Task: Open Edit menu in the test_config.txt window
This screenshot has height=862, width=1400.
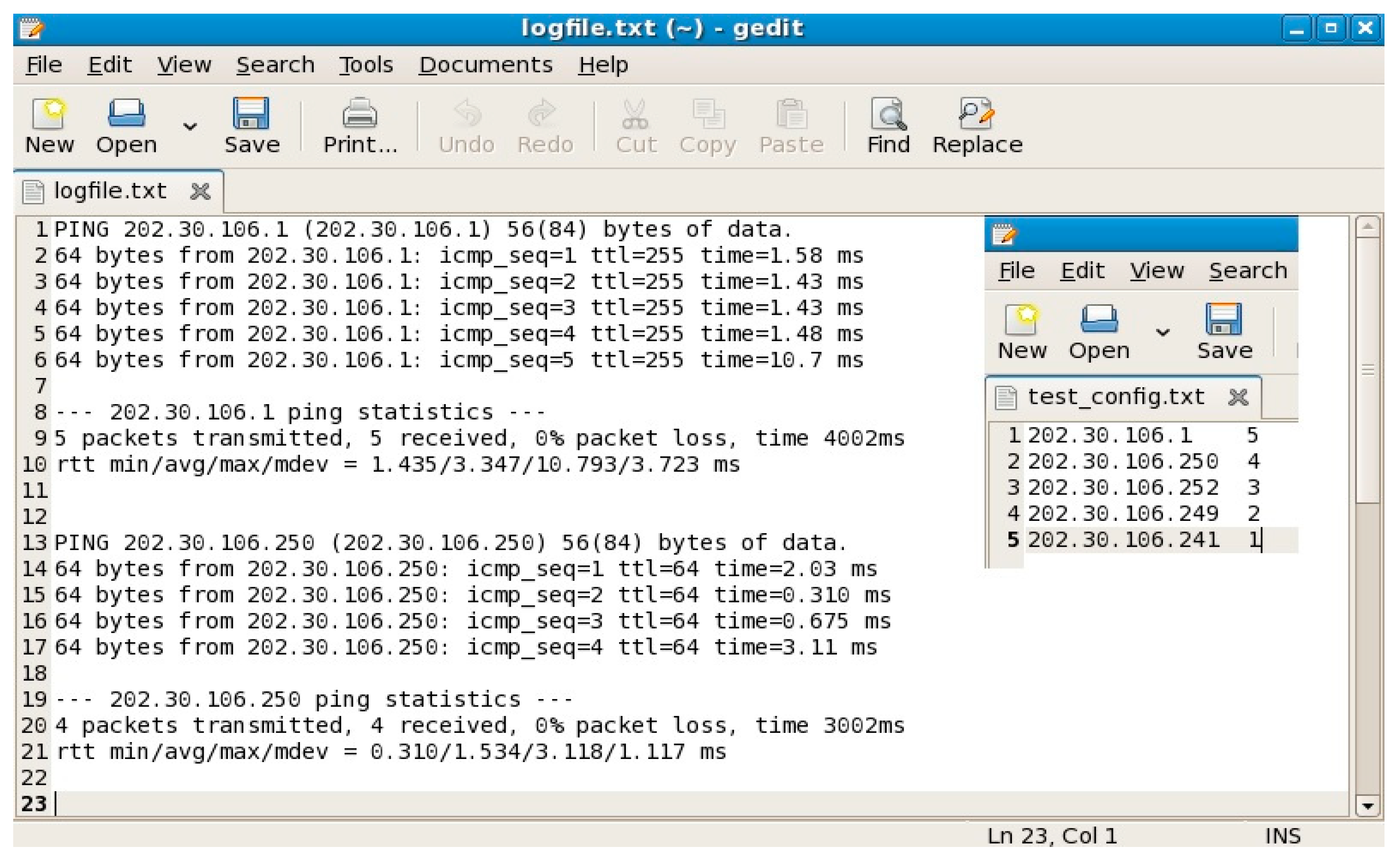Action: tap(1082, 271)
